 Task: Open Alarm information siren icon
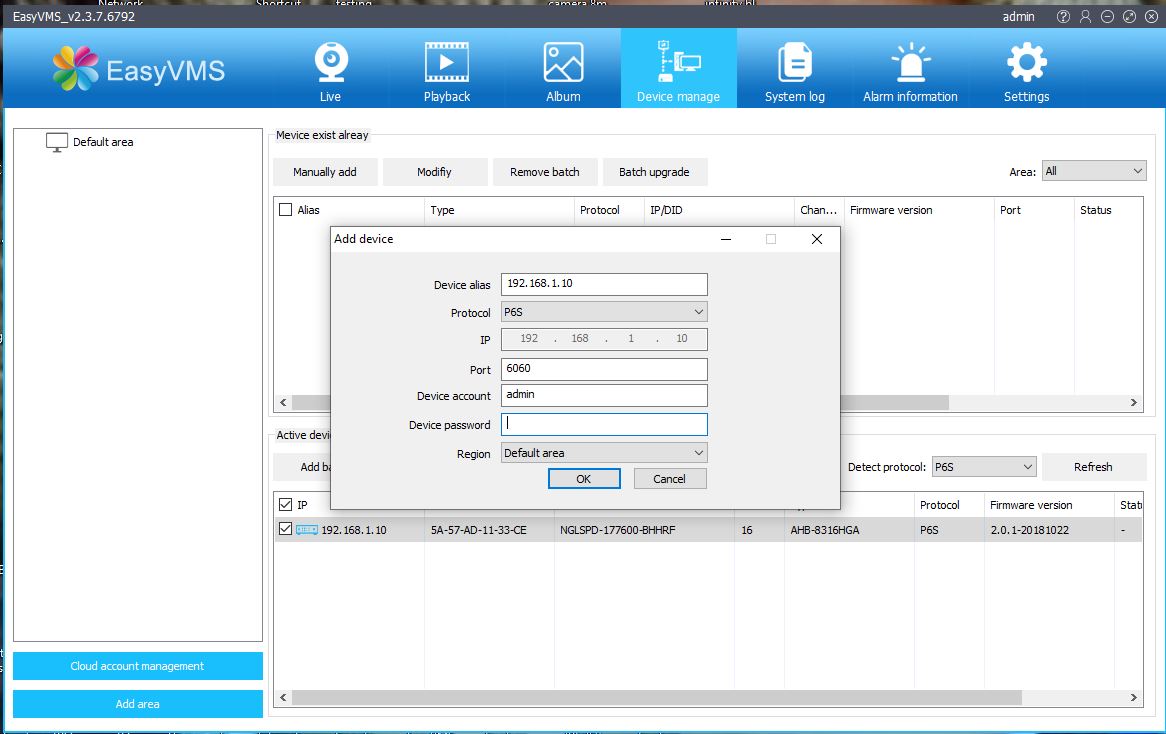tap(910, 62)
